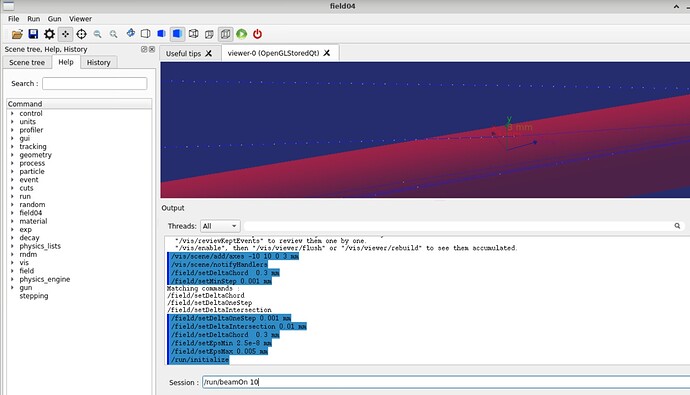Expand the geometry command tree

[x=12, y=155]
